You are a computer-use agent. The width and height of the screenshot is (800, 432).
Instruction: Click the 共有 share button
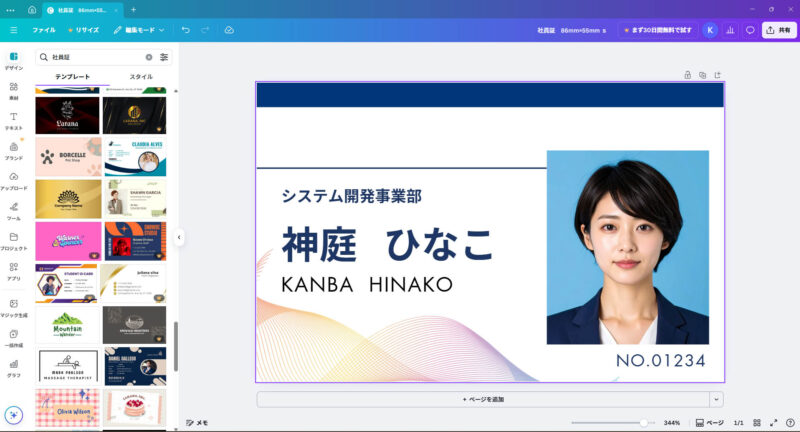[779, 30]
